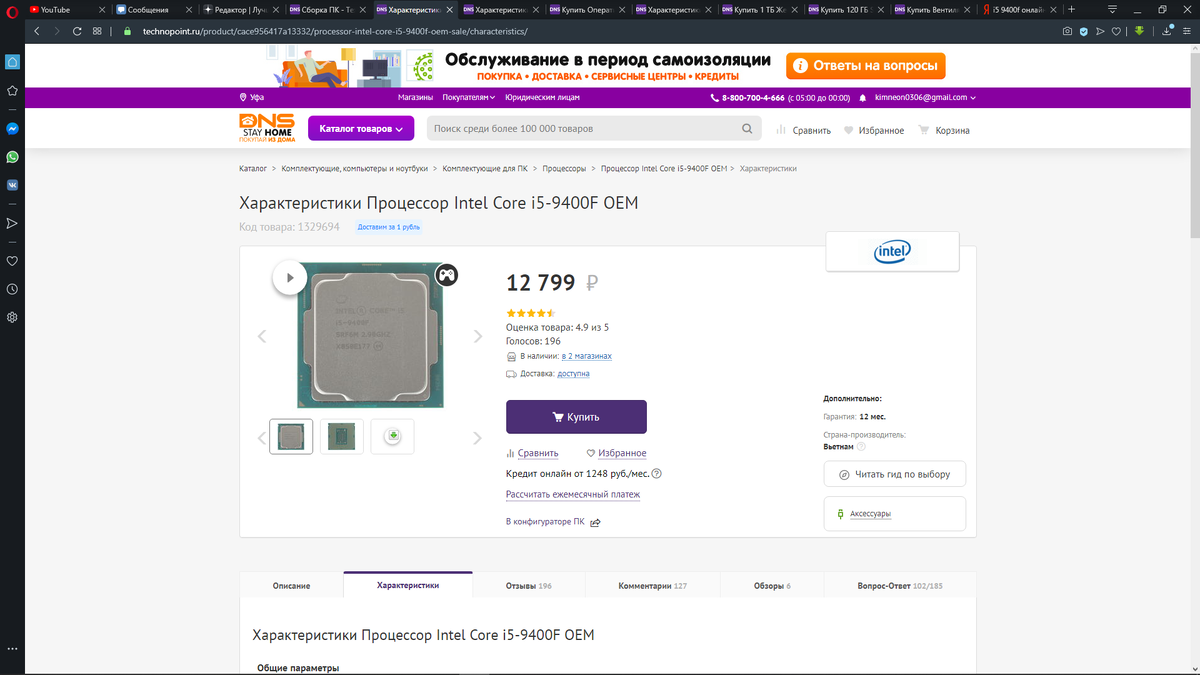Click Ответы на вопросы orange button
Viewport: 1200px width, 675px height.
click(866, 66)
